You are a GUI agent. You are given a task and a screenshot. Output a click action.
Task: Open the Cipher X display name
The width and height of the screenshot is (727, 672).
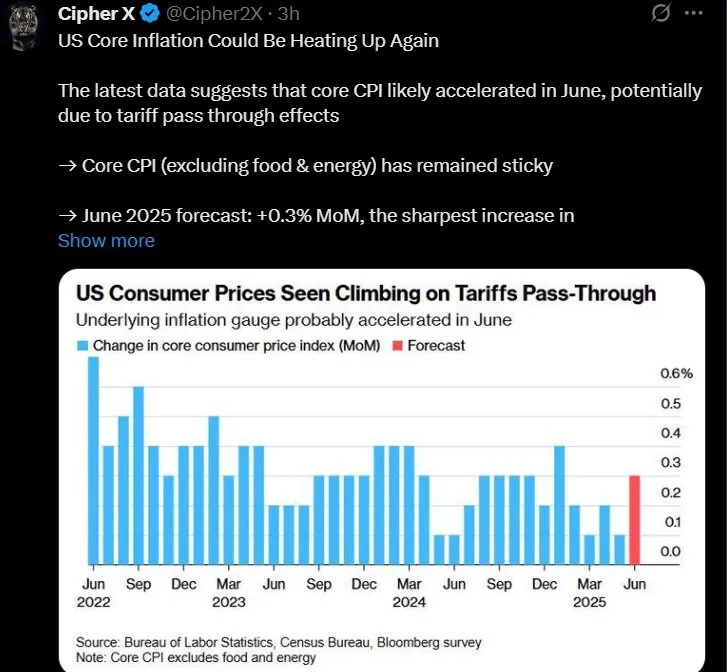click(x=96, y=15)
